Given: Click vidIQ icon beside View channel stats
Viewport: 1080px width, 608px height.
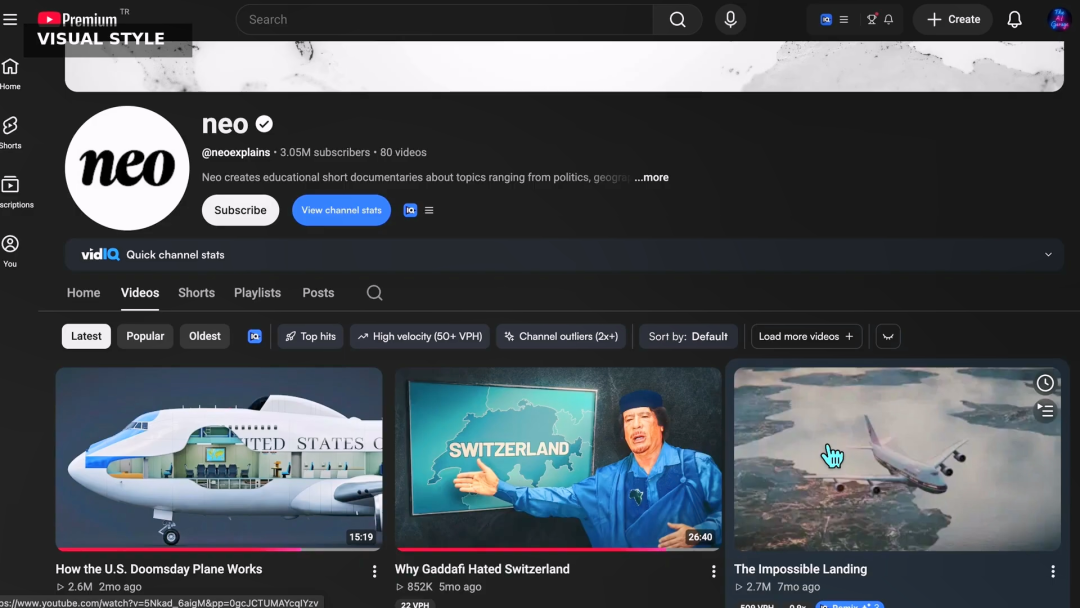Looking at the screenshot, I should tap(410, 211).
